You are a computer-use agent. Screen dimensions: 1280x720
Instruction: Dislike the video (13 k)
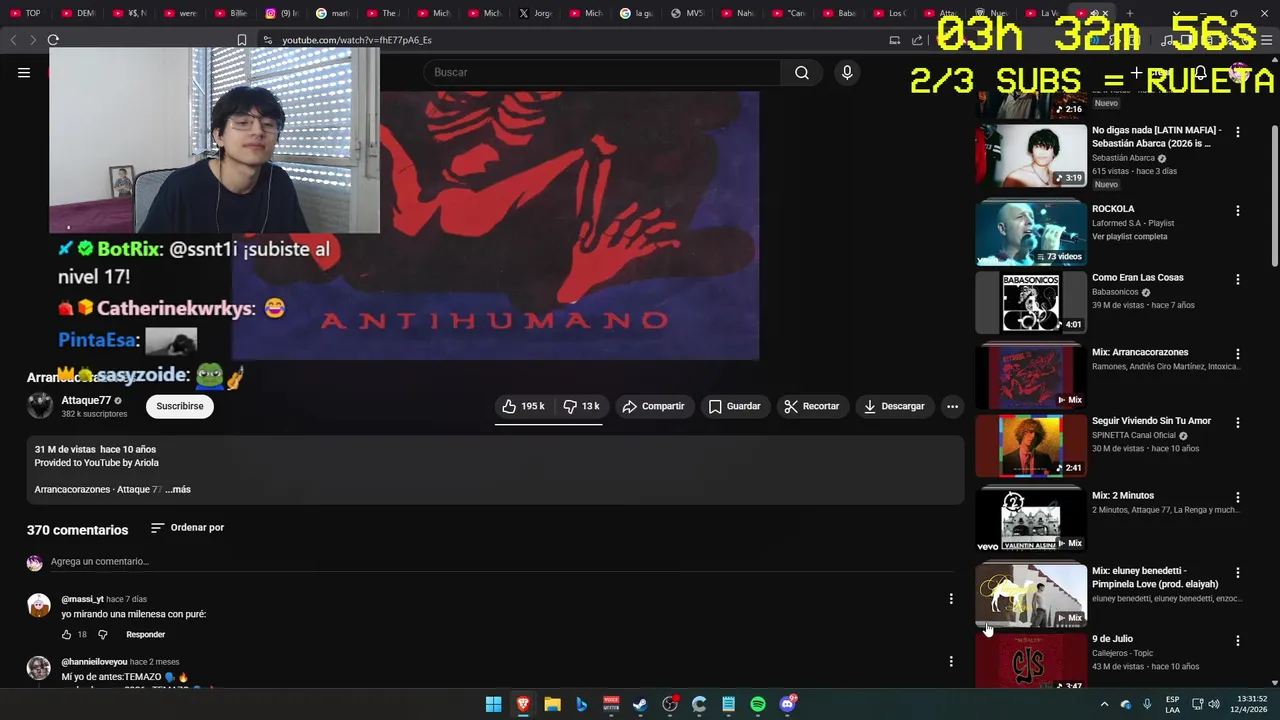581,406
